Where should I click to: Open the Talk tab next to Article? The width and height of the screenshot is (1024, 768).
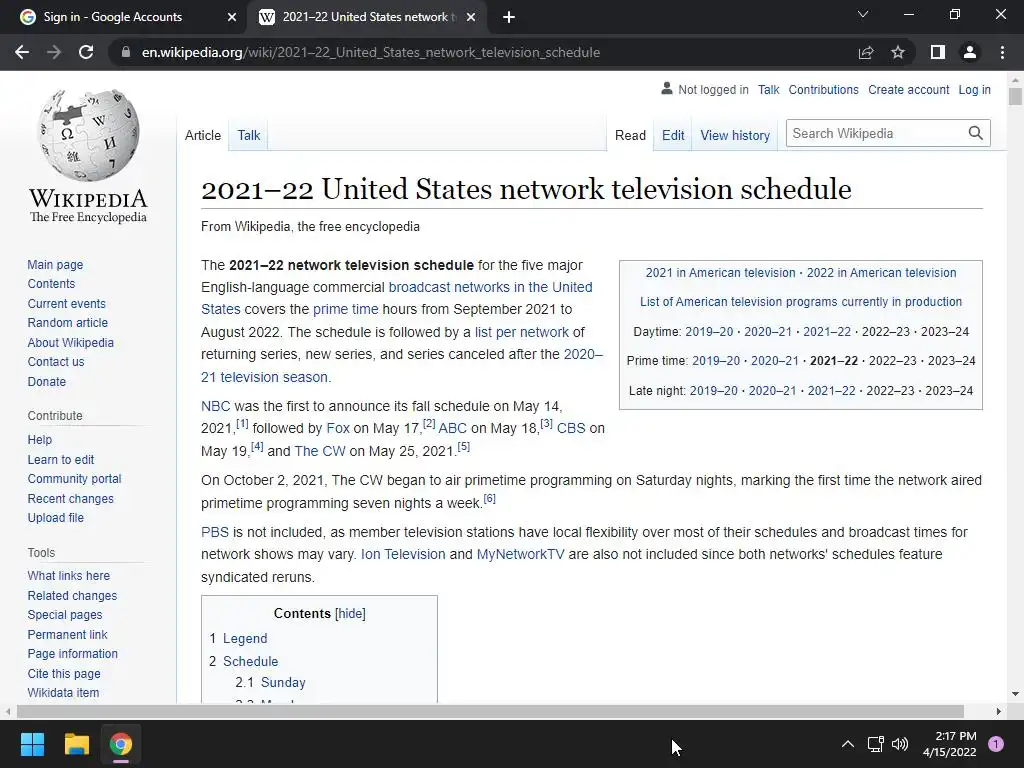point(249,135)
